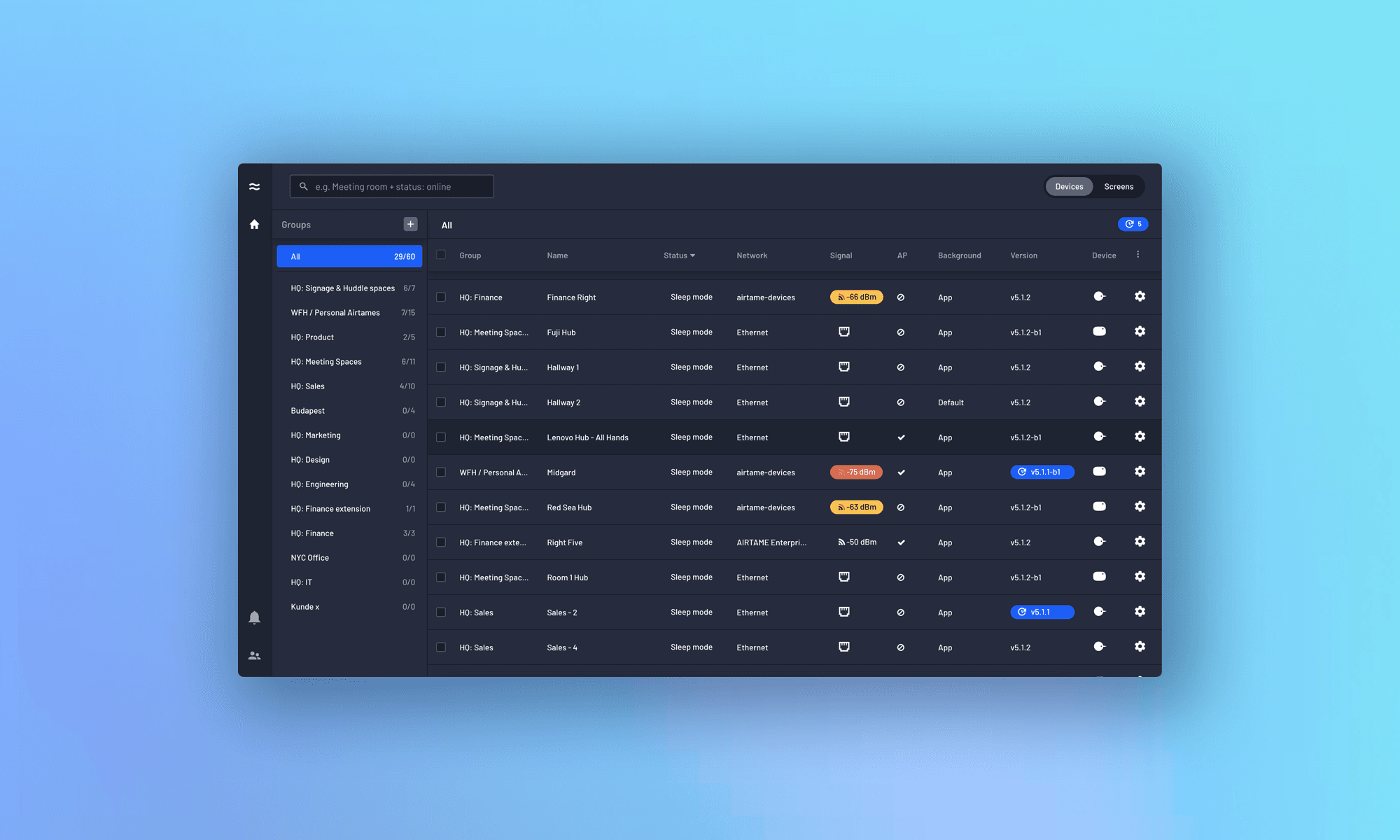Screen dimensions: 1400x840
Task: Toggle the device switch for Sales - 2
Action: point(1098,612)
